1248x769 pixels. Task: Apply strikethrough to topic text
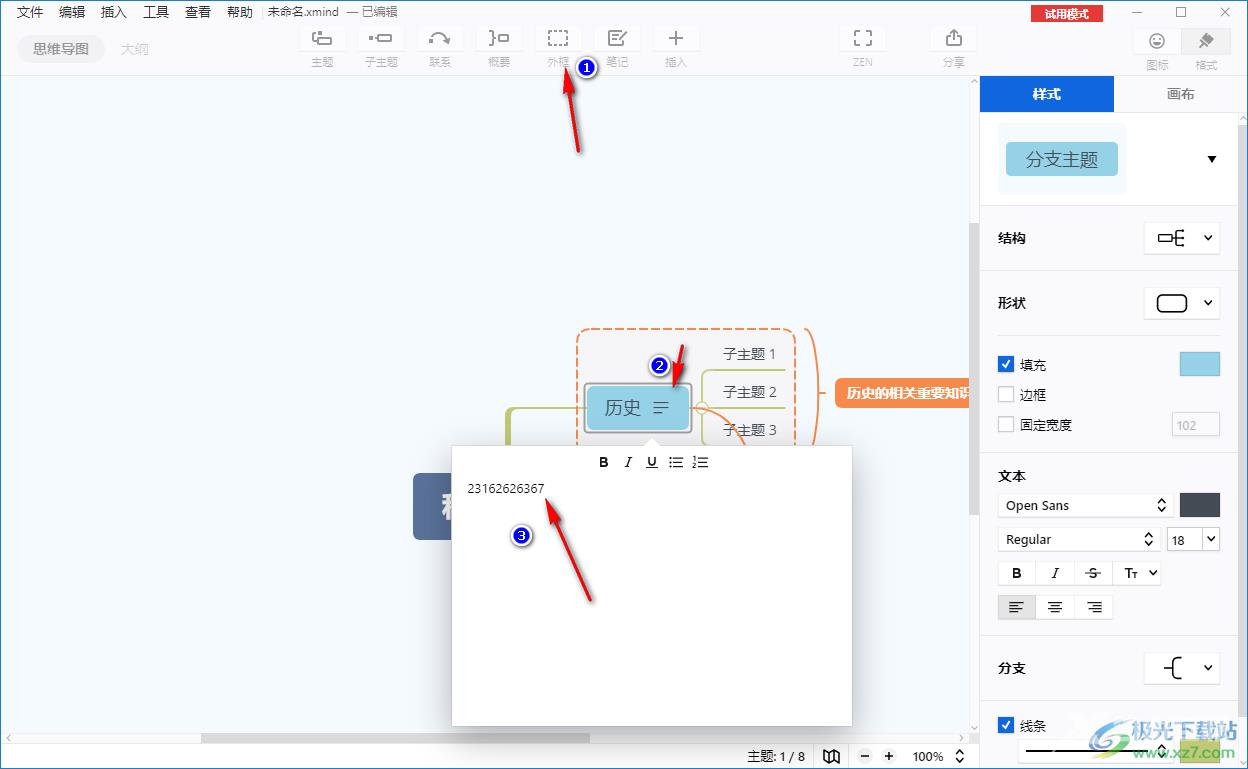[x=1093, y=573]
